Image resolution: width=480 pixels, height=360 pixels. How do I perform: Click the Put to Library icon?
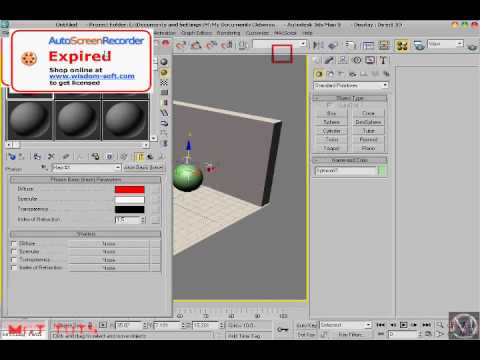point(95,156)
